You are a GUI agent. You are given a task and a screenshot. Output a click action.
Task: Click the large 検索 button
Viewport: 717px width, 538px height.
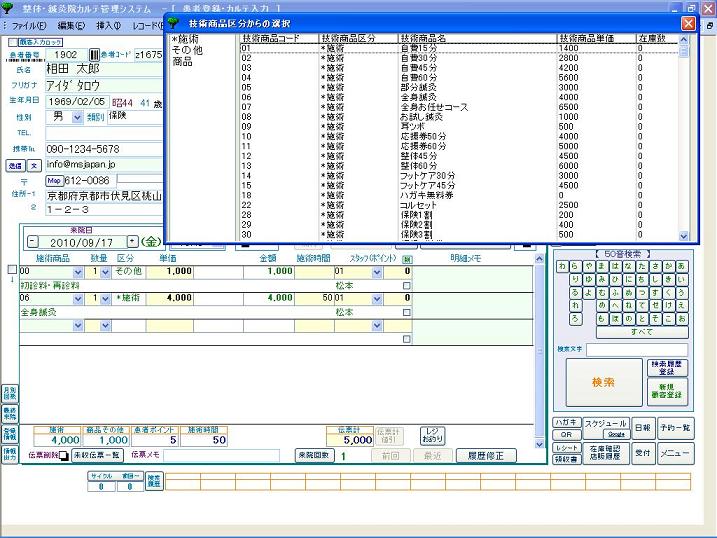604,382
